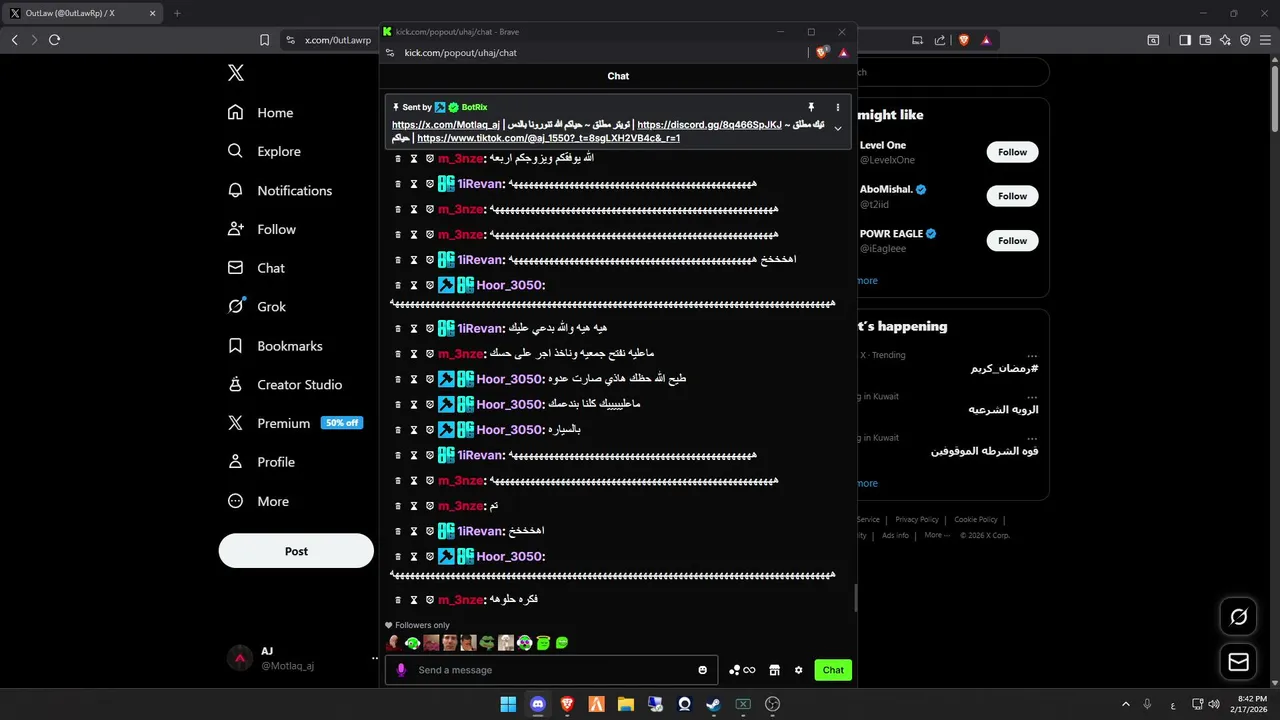Open Brave VPN shield toolbar icon
1280x720 pixels.
click(1245, 40)
